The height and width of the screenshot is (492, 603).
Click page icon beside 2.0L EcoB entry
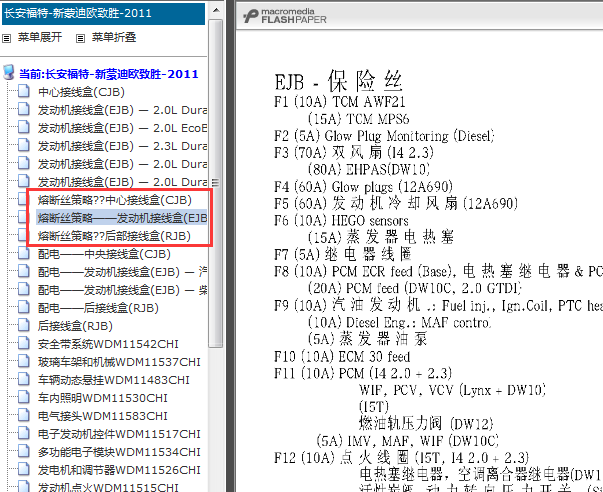(x=23, y=127)
